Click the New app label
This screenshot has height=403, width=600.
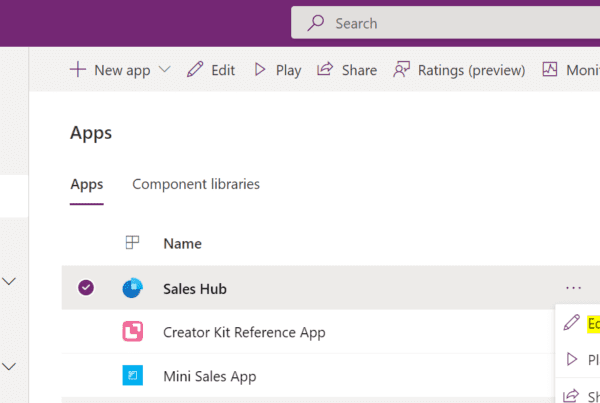pyautogui.click(x=122, y=71)
